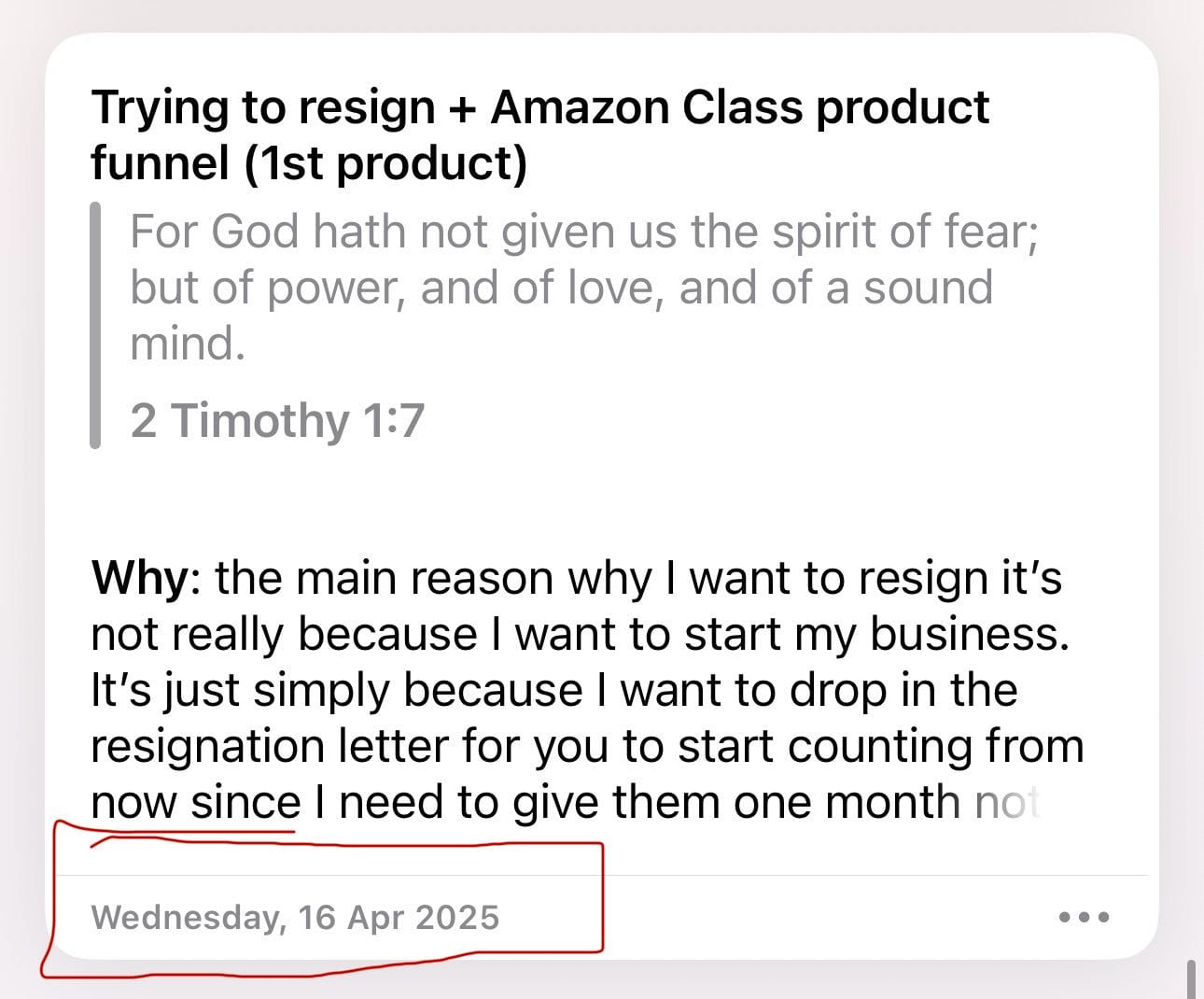Click "(1st product)" in the entry title
The height and width of the screenshot is (999, 1204).
(385, 164)
